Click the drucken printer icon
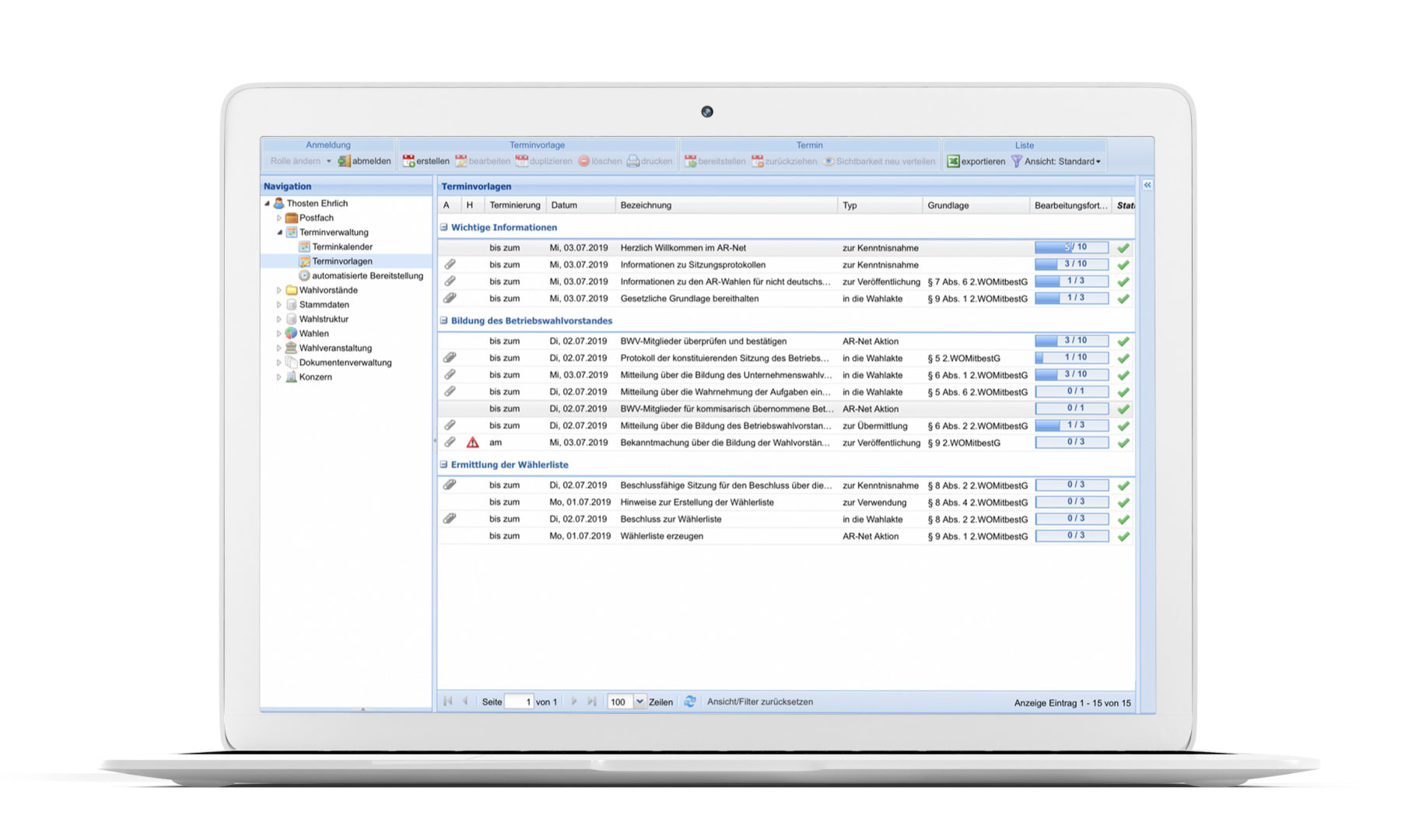Image resolution: width=1426 pixels, height=840 pixels. 633,161
